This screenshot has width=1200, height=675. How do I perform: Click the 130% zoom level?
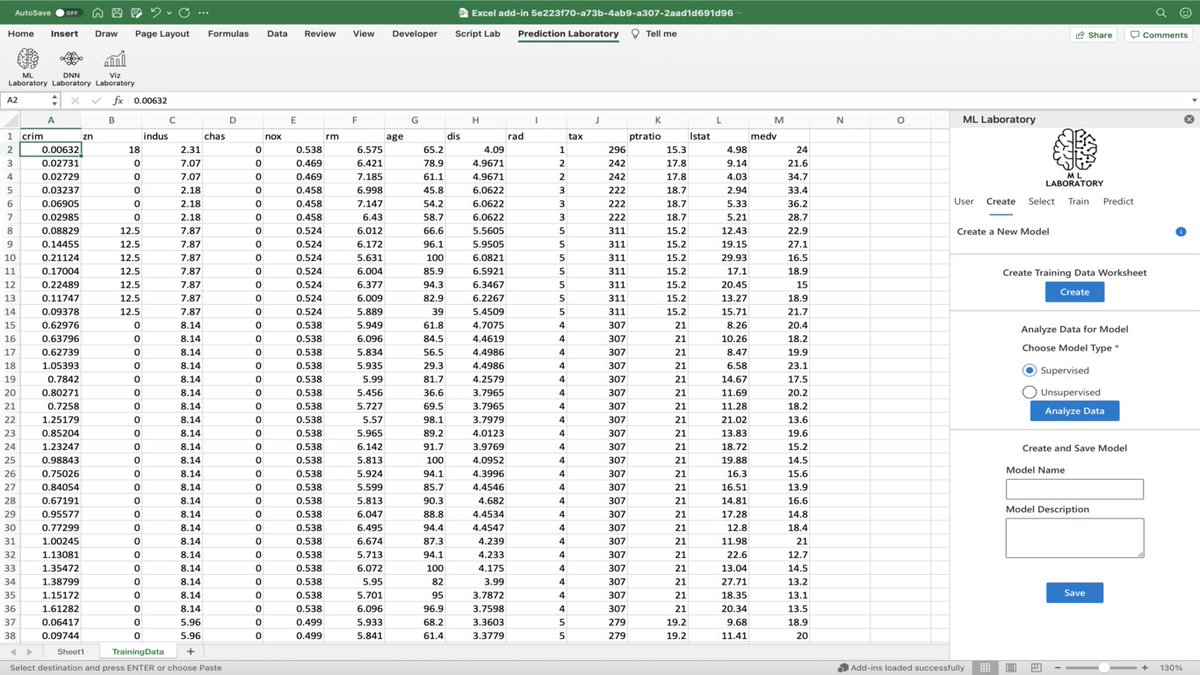pos(1172,667)
